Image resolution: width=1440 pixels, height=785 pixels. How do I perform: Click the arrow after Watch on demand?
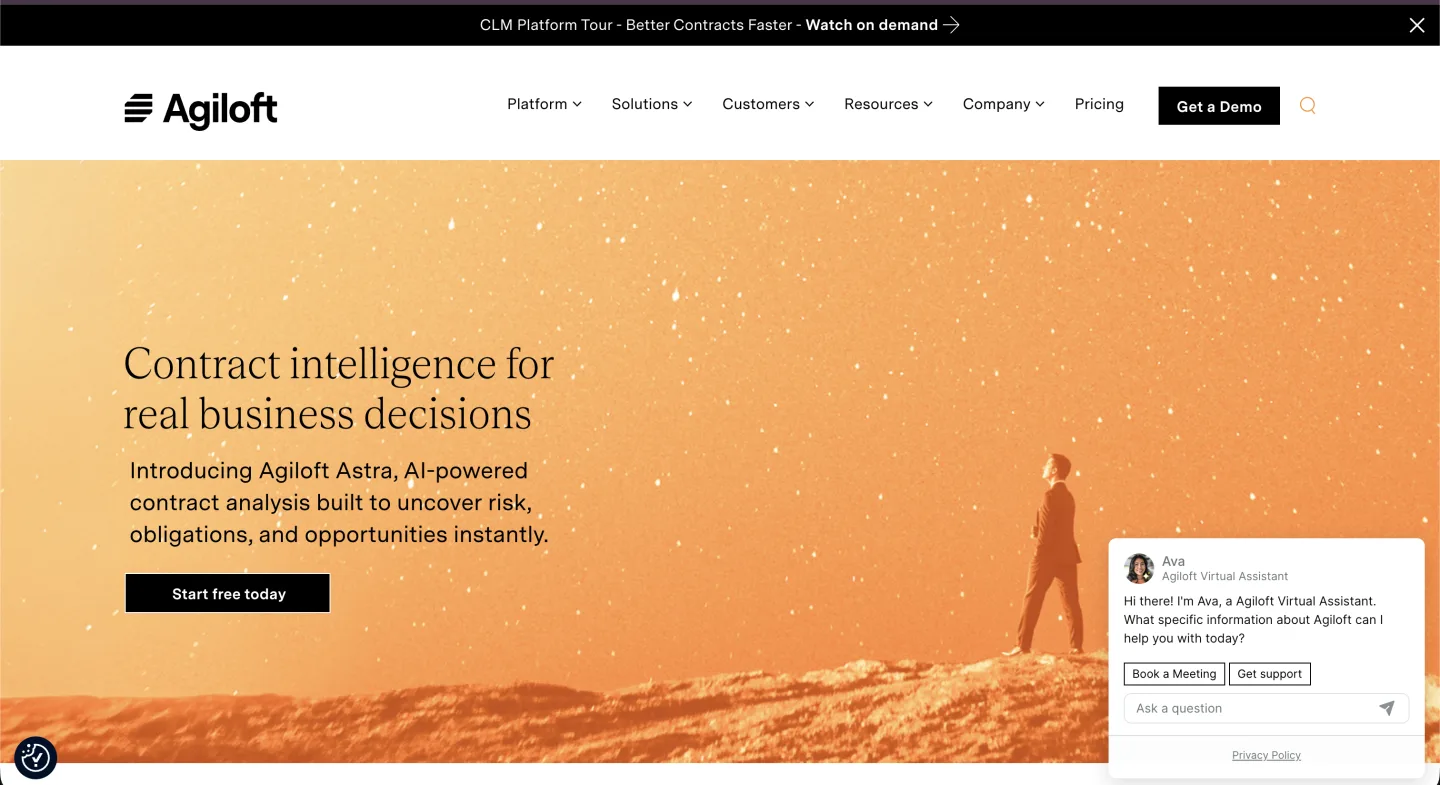coord(951,25)
